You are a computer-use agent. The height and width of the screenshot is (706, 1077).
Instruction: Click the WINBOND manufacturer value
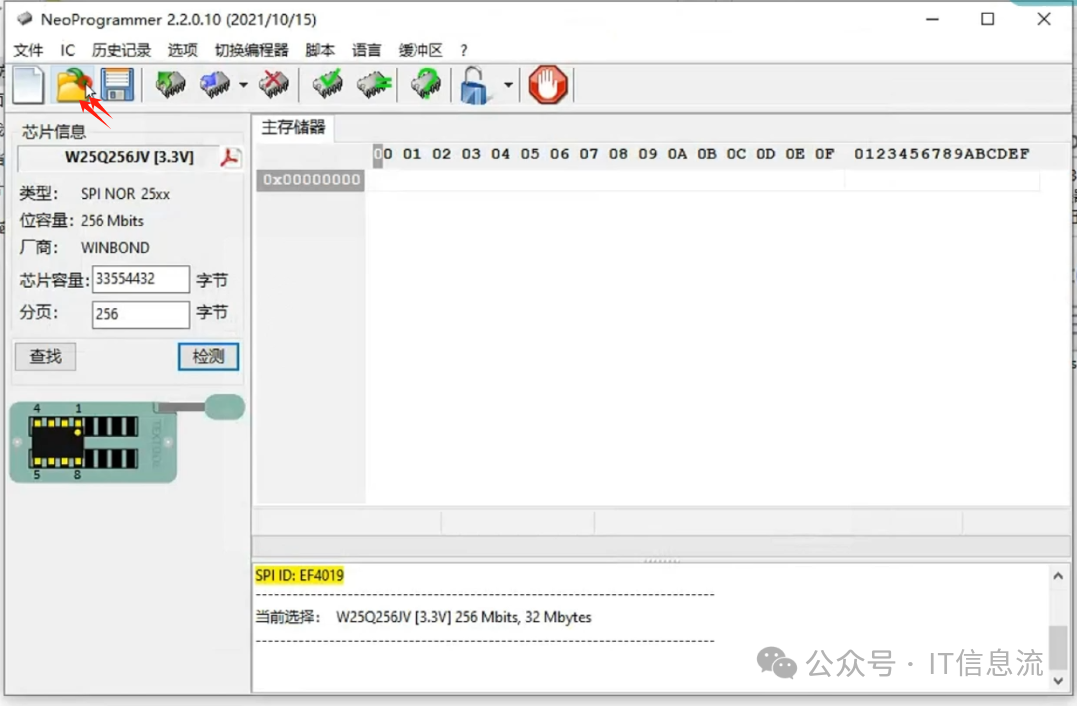[115, 248]
